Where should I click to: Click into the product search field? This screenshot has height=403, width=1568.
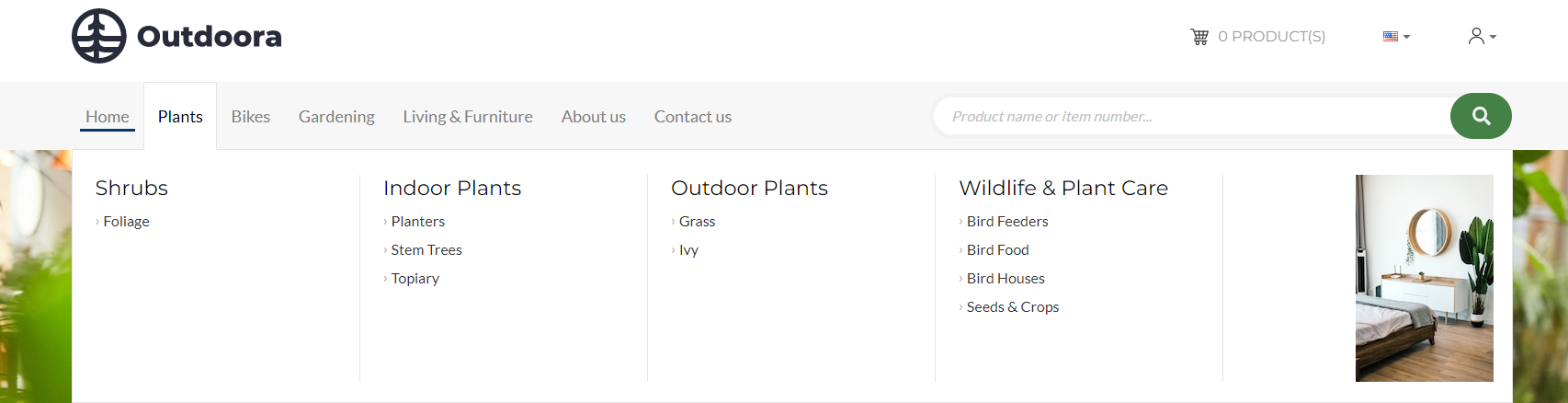[x=1192, y=116]
